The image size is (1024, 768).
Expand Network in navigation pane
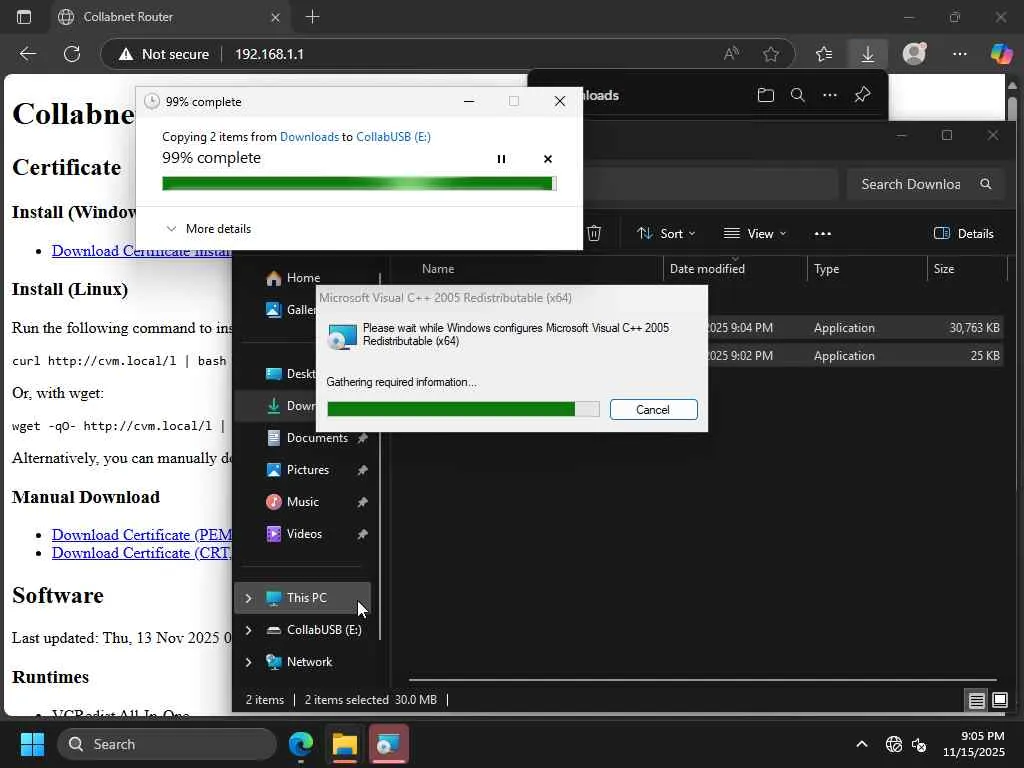click(248, 662)
